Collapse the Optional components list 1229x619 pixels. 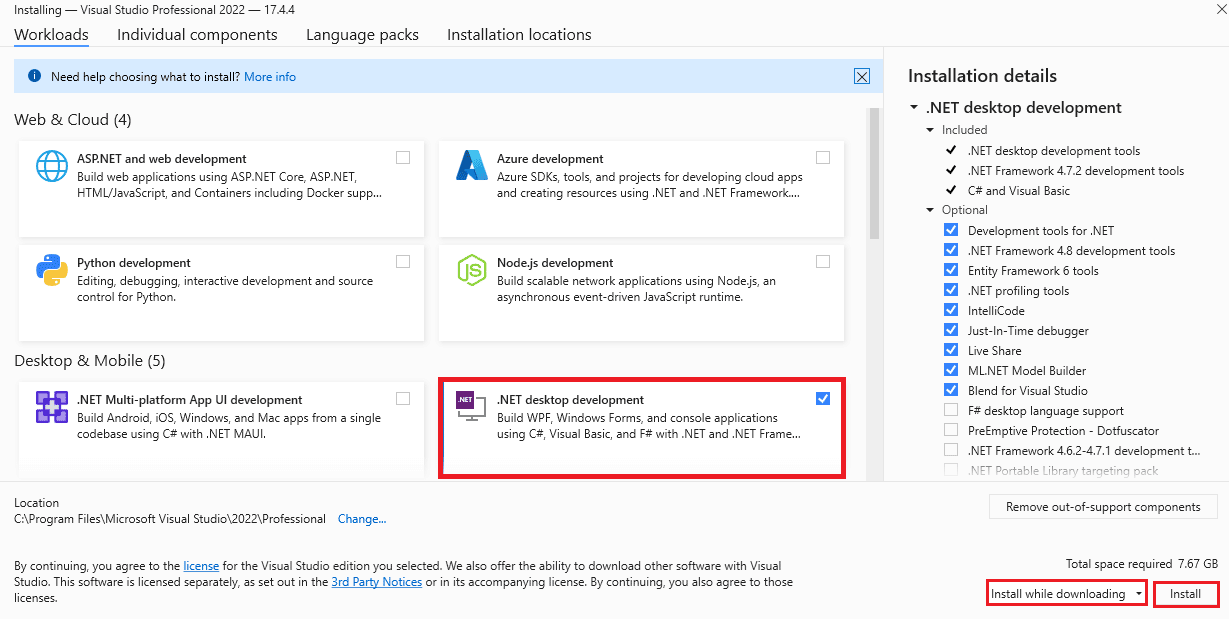tap(931, 210)
